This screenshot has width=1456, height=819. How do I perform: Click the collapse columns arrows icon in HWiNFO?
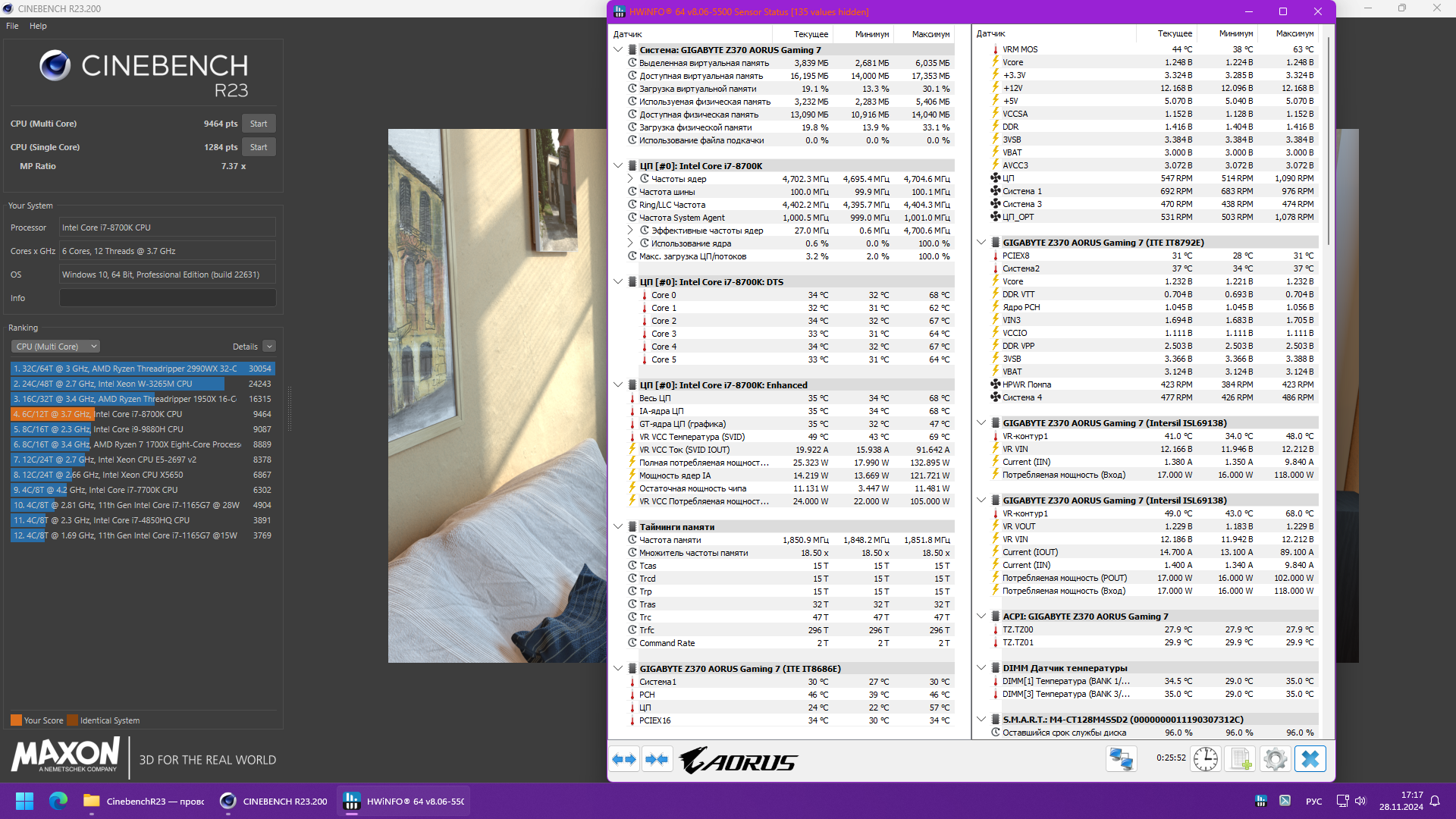(657, 759)
